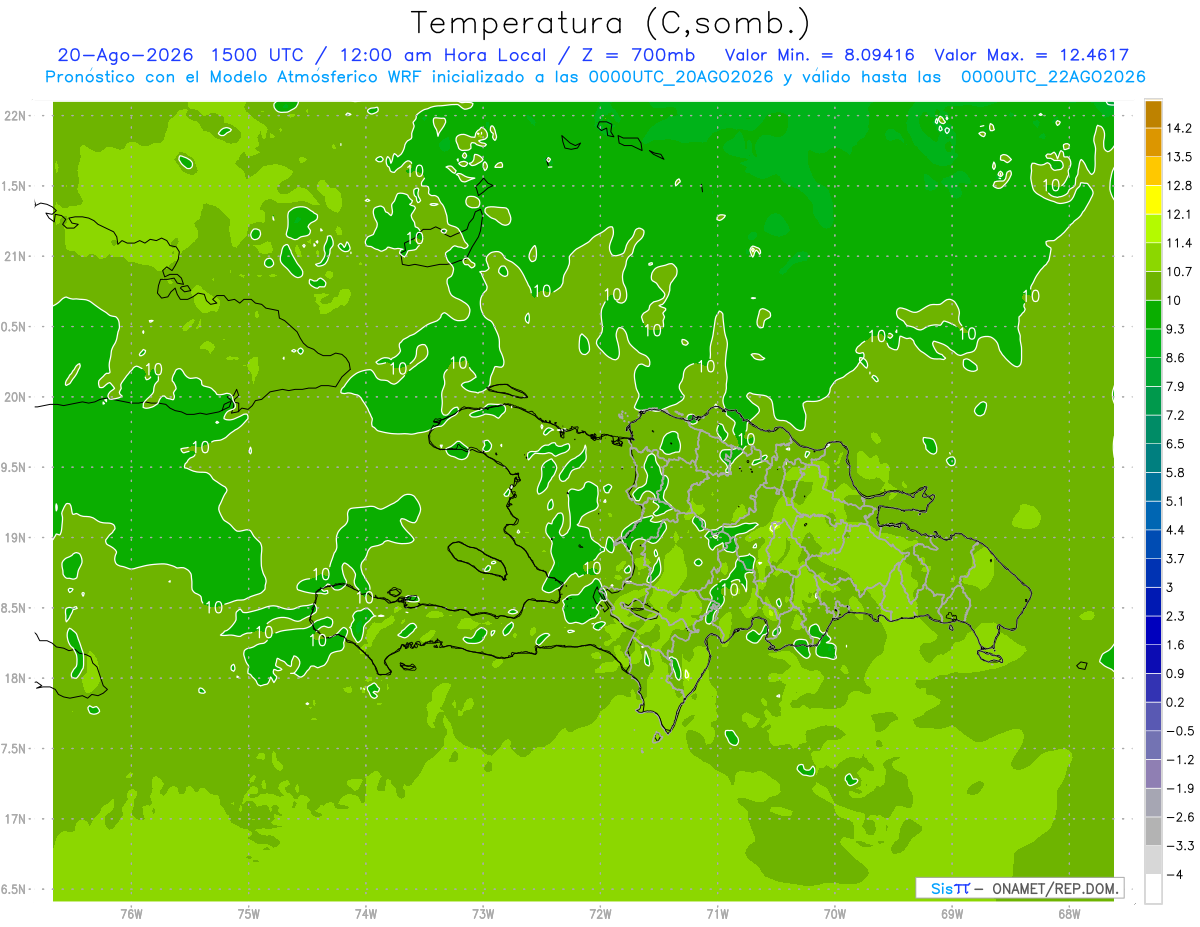Click the "0000UTC_22AGO2026" valid-until time text

pos(1053,77)
